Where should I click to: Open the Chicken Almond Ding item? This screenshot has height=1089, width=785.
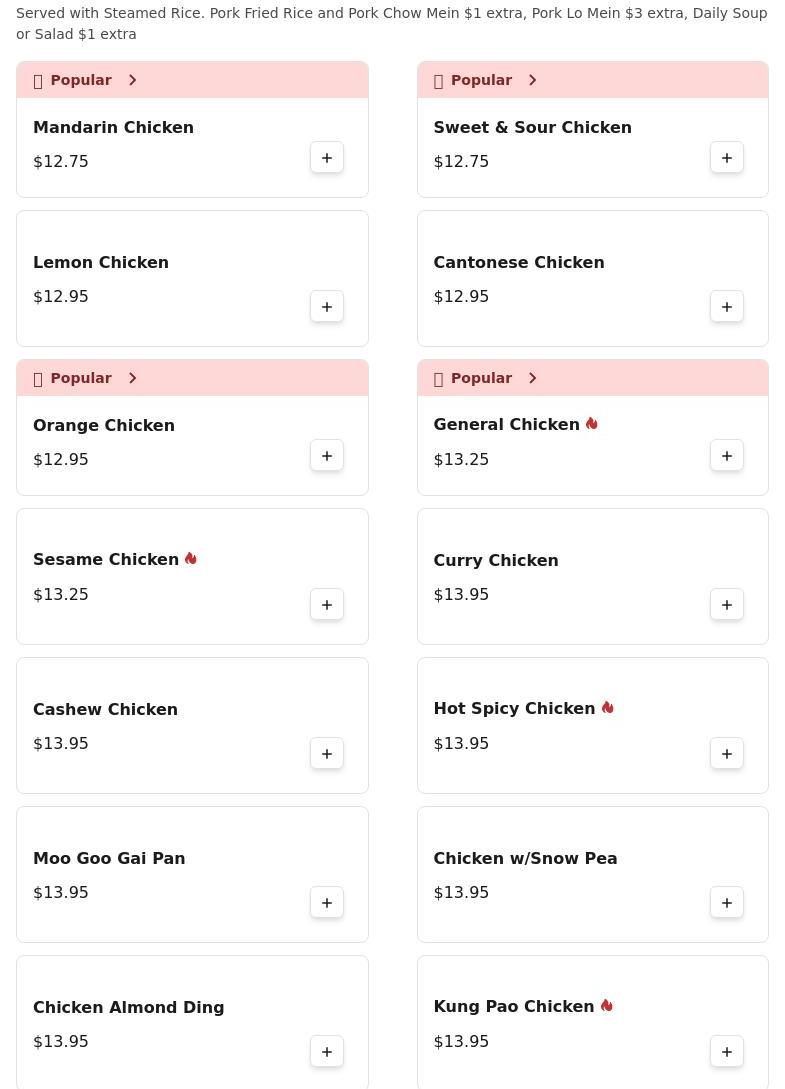[192, 1022]
